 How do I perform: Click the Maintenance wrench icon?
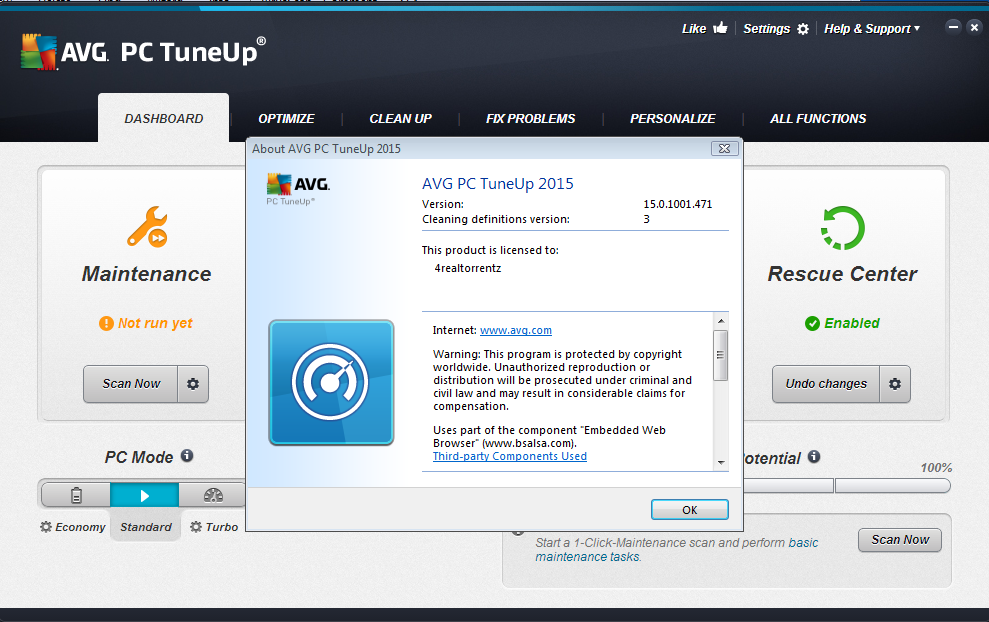[x=147, y=227]
